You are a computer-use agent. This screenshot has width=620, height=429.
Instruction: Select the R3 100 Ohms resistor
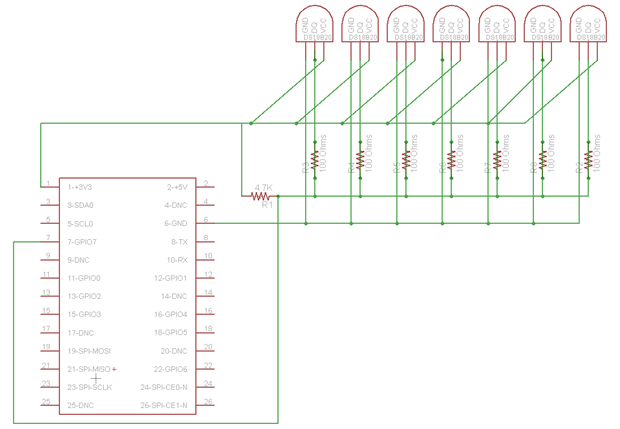pyautogui.click(x=315, y=160)
